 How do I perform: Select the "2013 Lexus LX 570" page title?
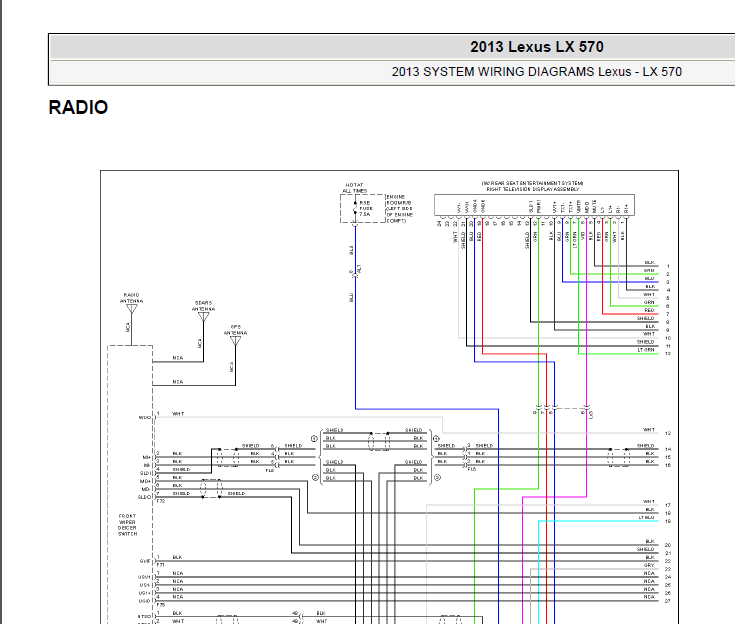click(537, 47)
